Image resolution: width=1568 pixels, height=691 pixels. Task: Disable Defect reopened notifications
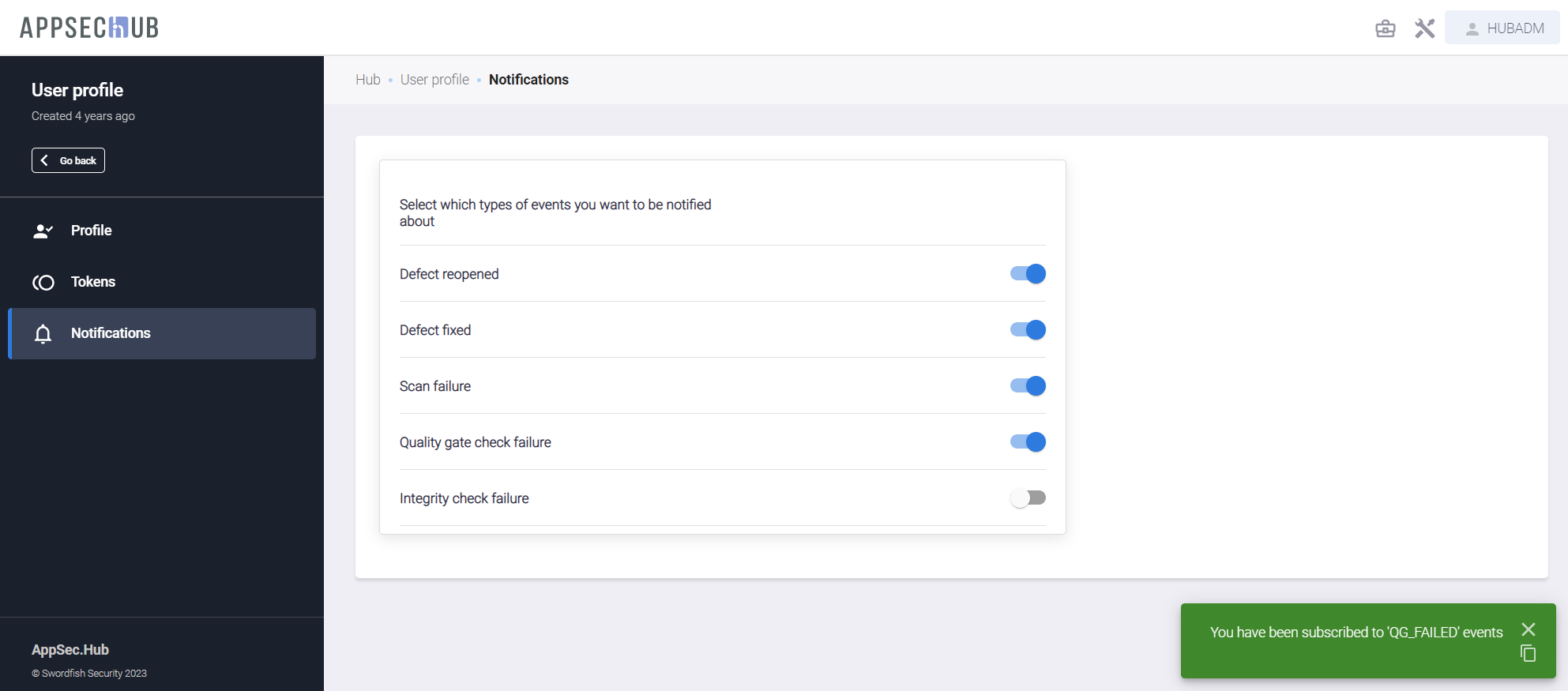pos(1028,274)
